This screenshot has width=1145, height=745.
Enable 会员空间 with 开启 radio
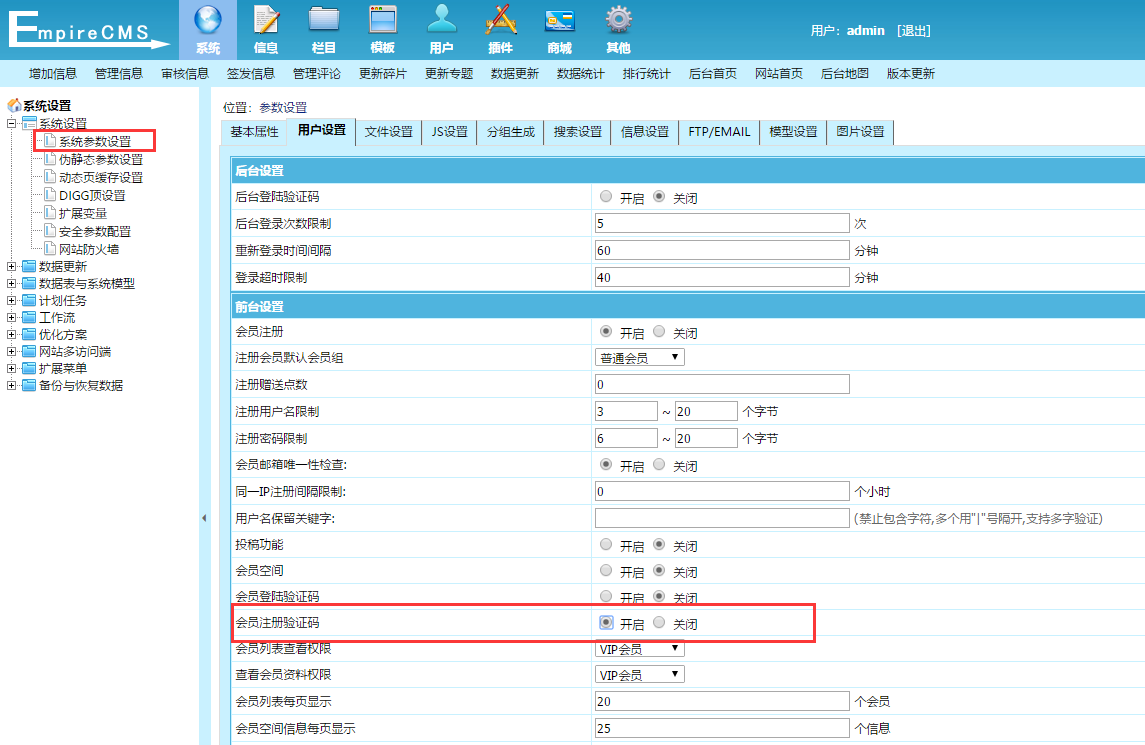pos(605,570)
